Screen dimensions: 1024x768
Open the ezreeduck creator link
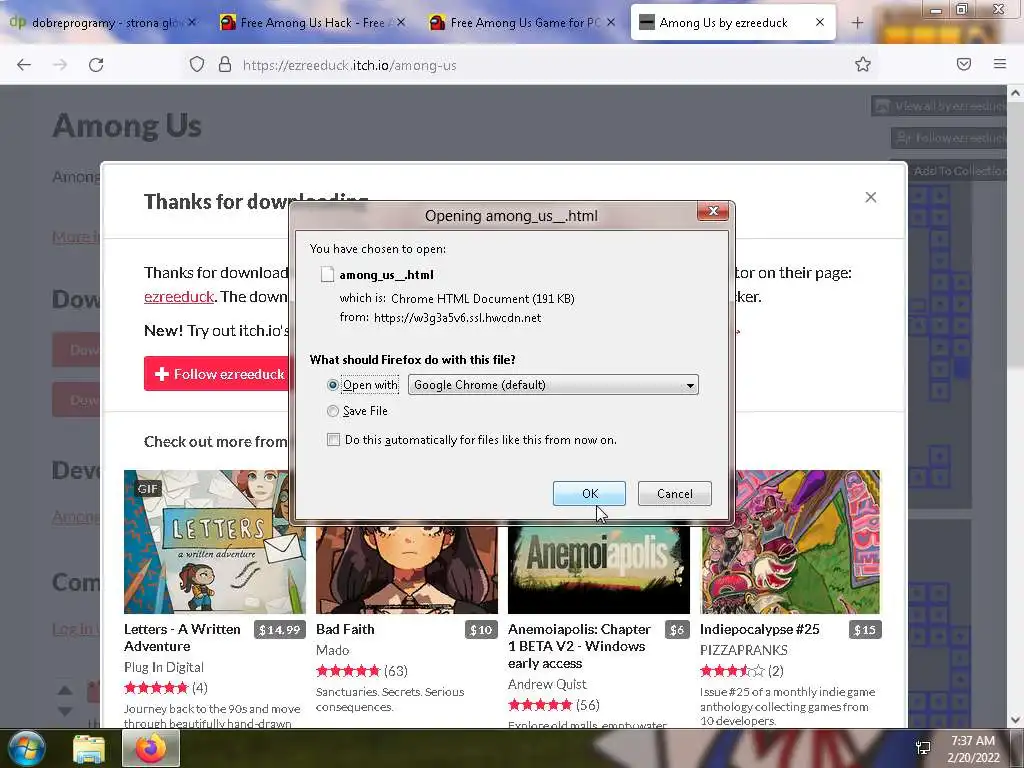(x=179, y=296)
